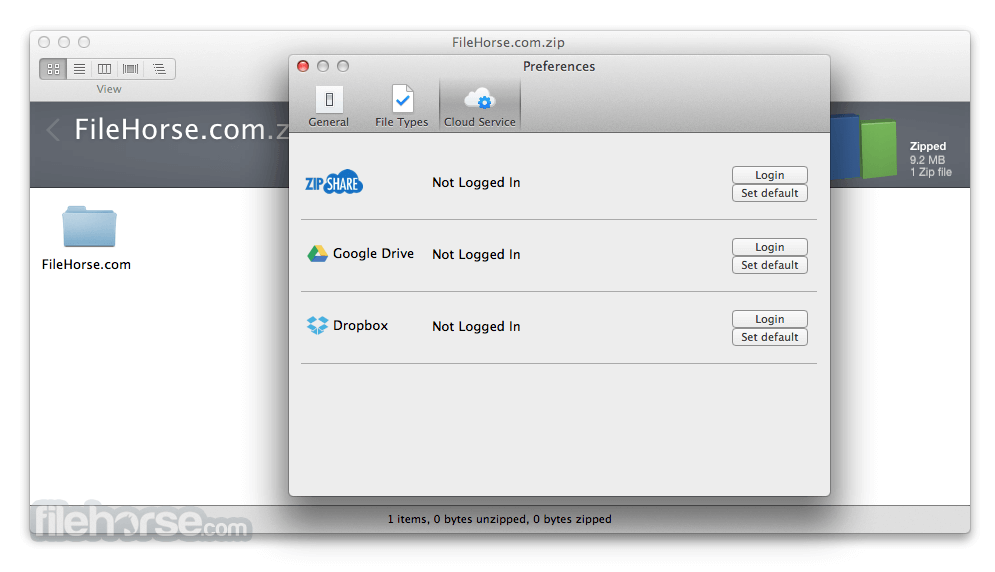The height and width of the screenshot is (572, 995).
Task: Click the Dropbox icon
Action: [317, 326]
